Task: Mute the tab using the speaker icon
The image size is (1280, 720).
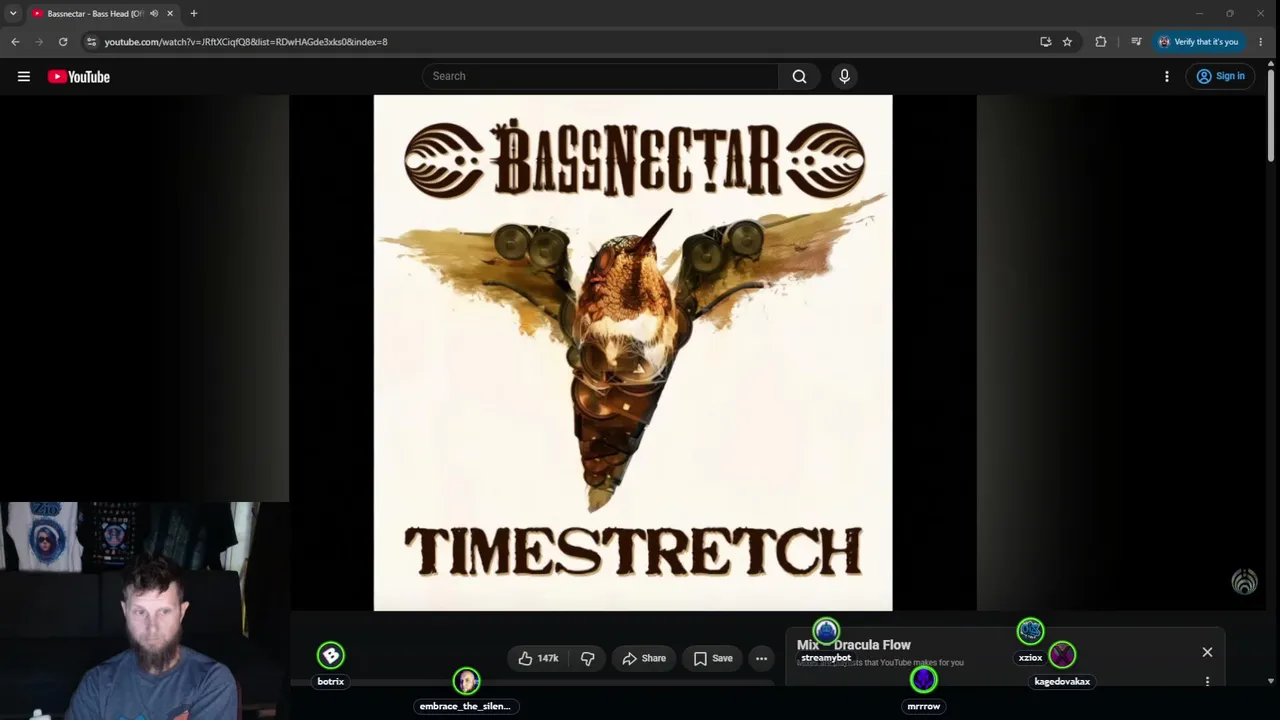Action: pos(154,14)
